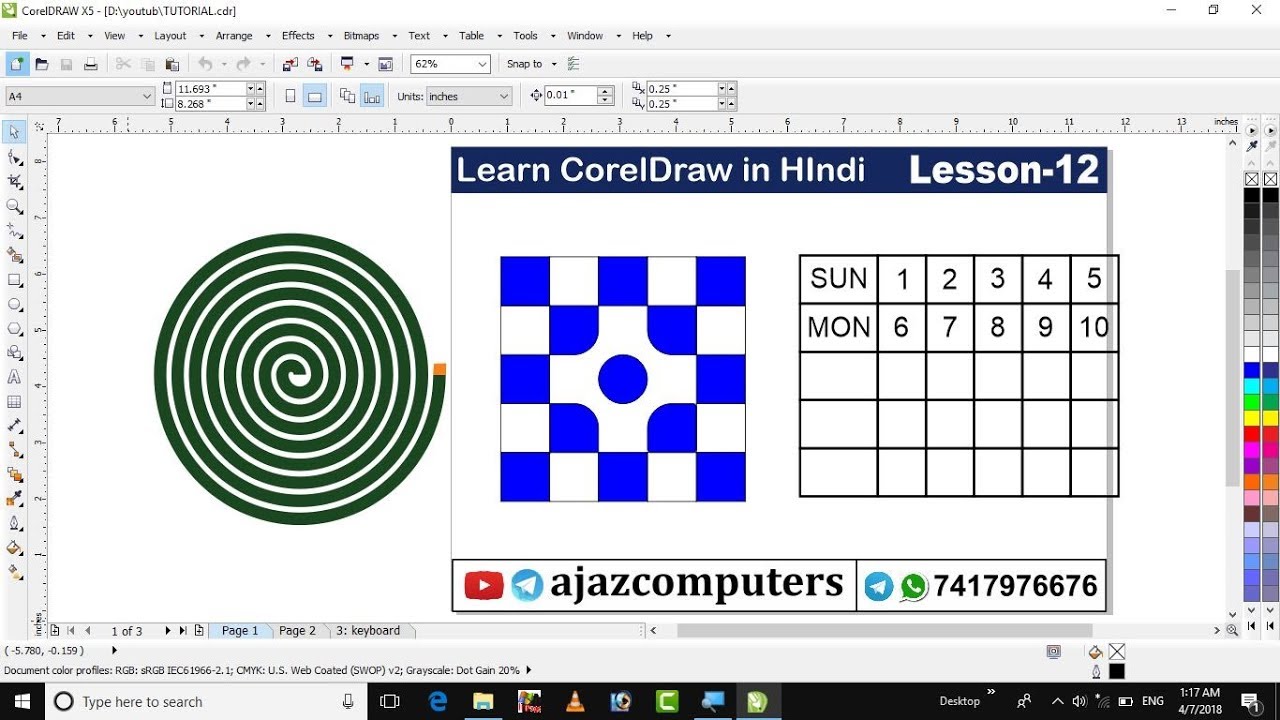Select the Zoom tool in the toolbox

14,206
